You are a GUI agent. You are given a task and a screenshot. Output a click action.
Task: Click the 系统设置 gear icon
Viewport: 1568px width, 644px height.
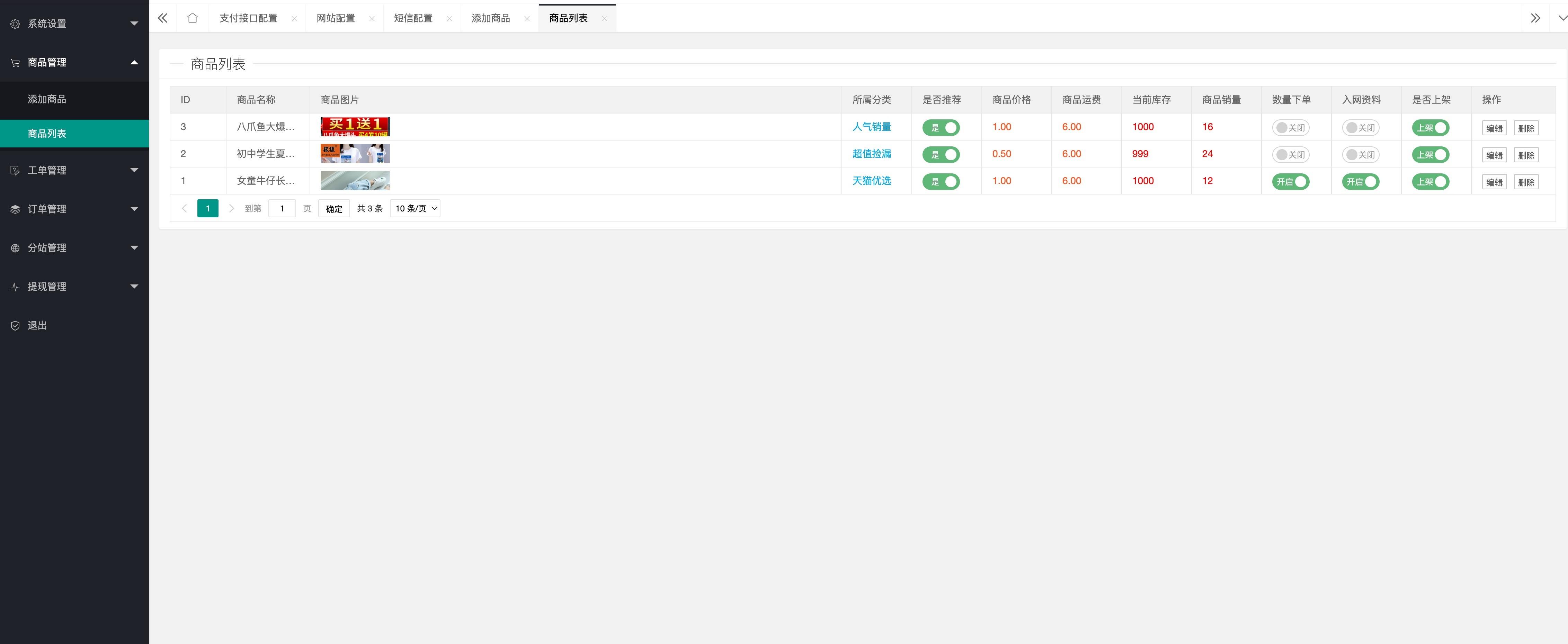coord(15,24)
